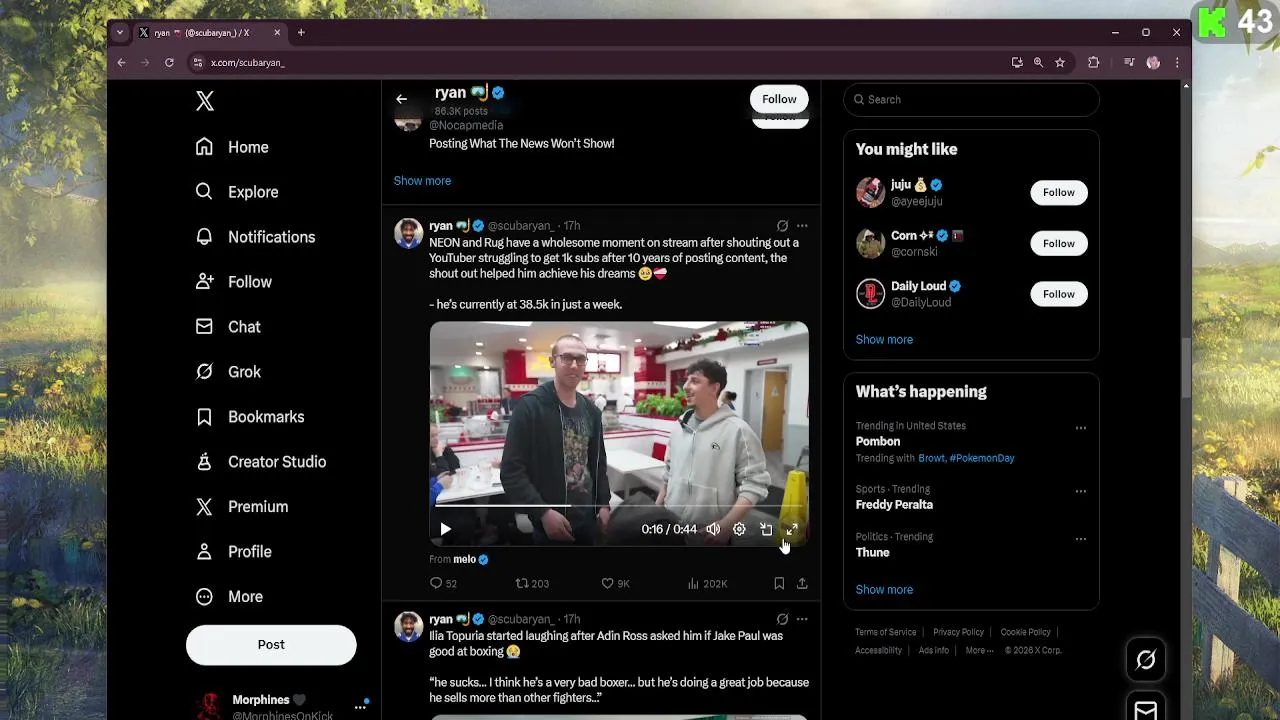Go back using profile header arrow
The image size is (1280, 720).
click(401, 99)
